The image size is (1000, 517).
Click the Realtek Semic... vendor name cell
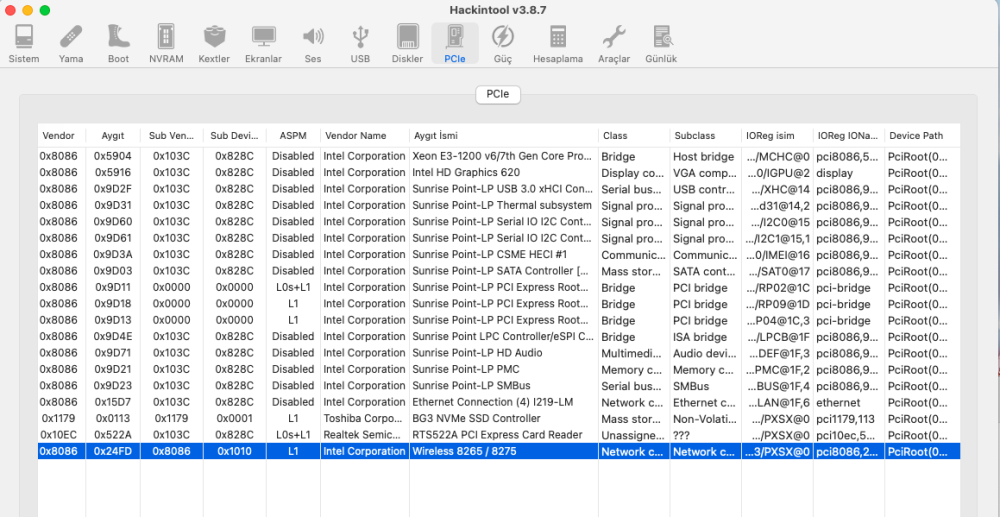364,435
